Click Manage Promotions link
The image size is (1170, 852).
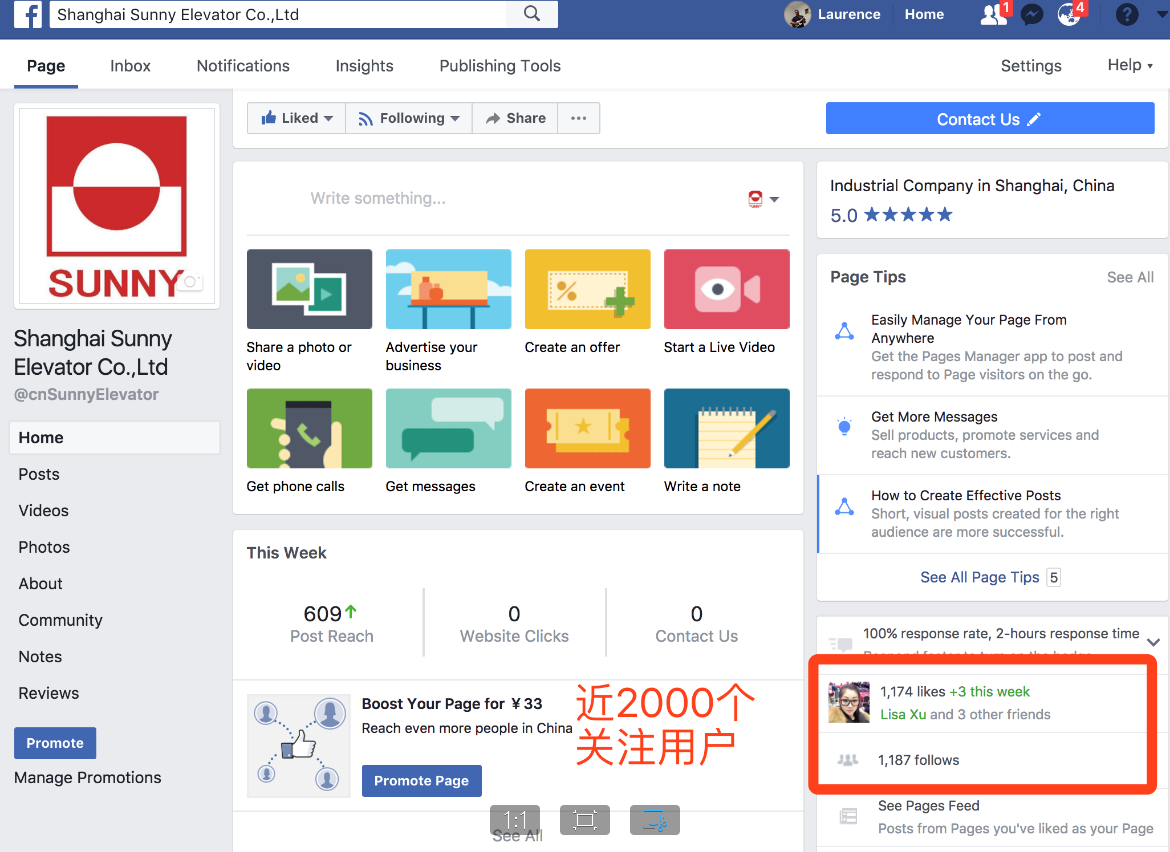pos(87,777)
